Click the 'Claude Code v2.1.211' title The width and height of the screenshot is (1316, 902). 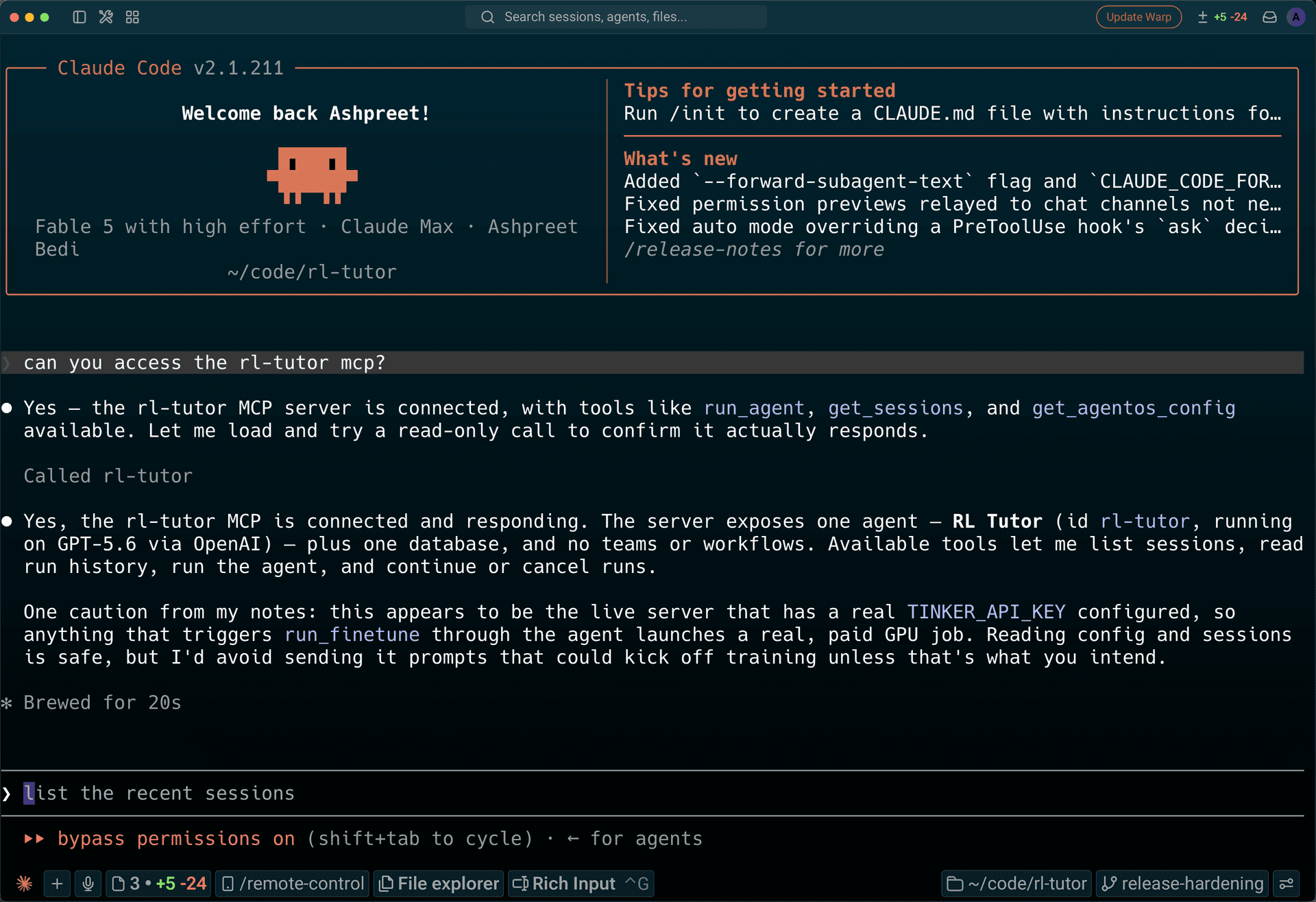(170, 68)
